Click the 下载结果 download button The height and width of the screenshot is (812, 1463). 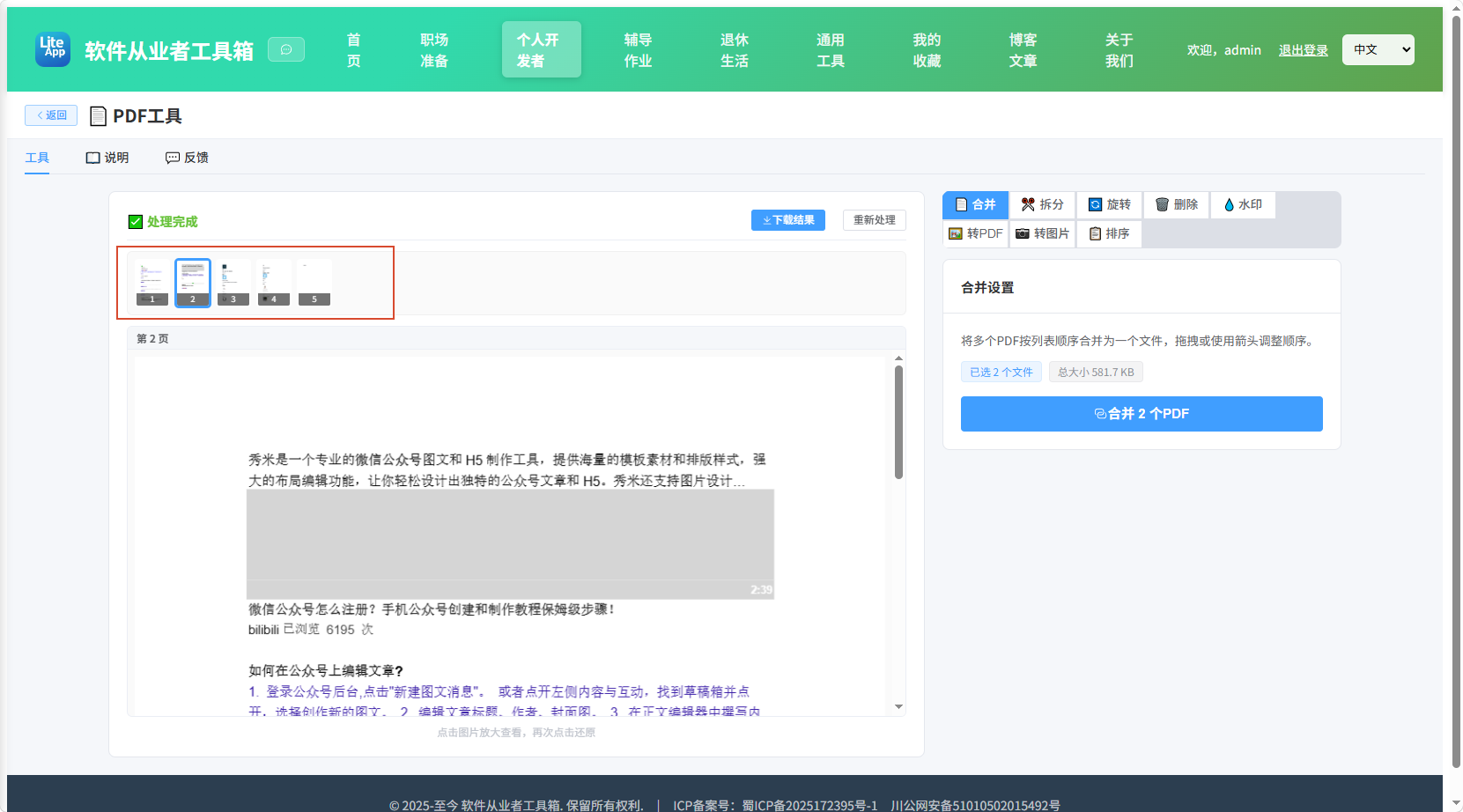788,220
